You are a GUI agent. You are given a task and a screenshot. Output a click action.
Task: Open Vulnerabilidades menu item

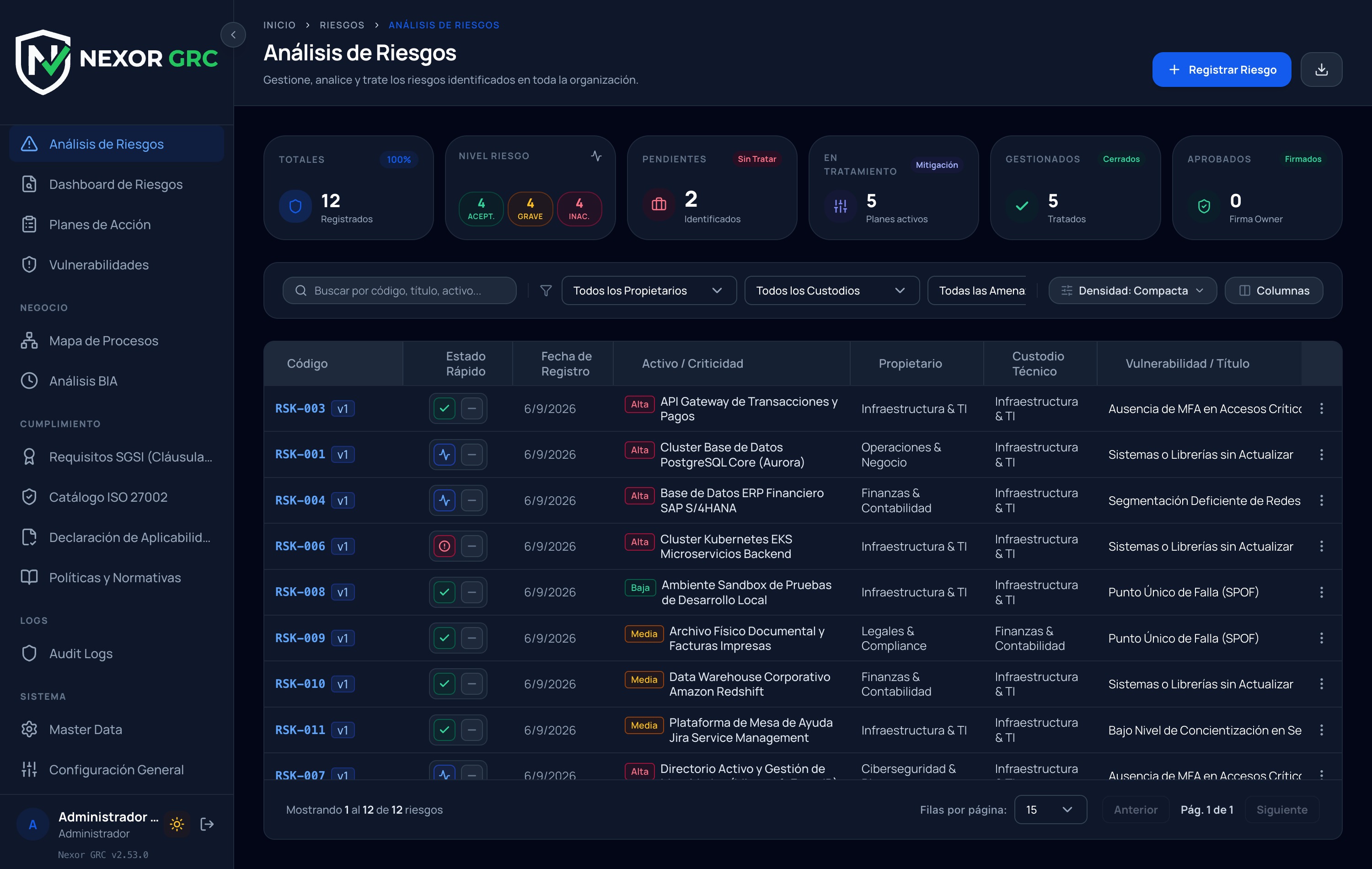point(116,264)
